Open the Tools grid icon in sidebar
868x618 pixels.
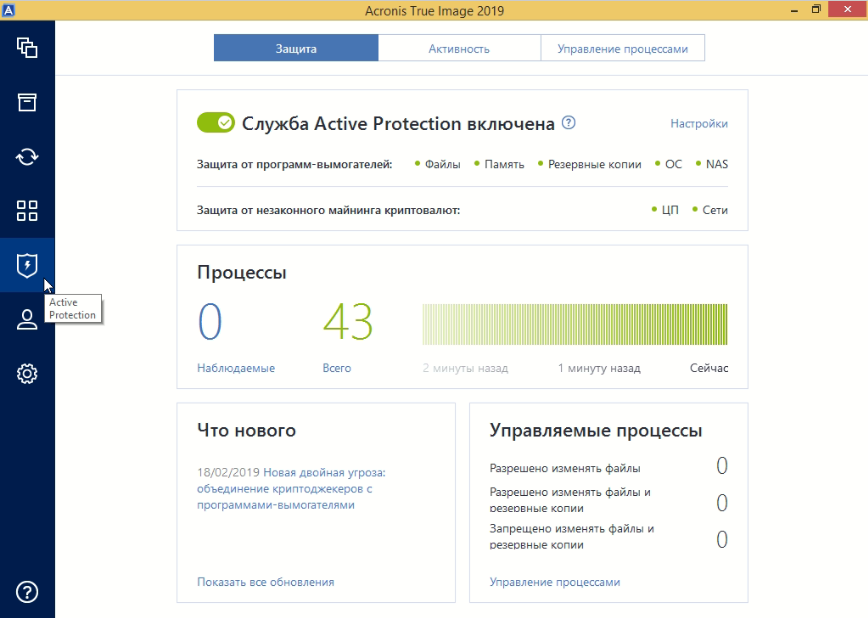point(27,211)
